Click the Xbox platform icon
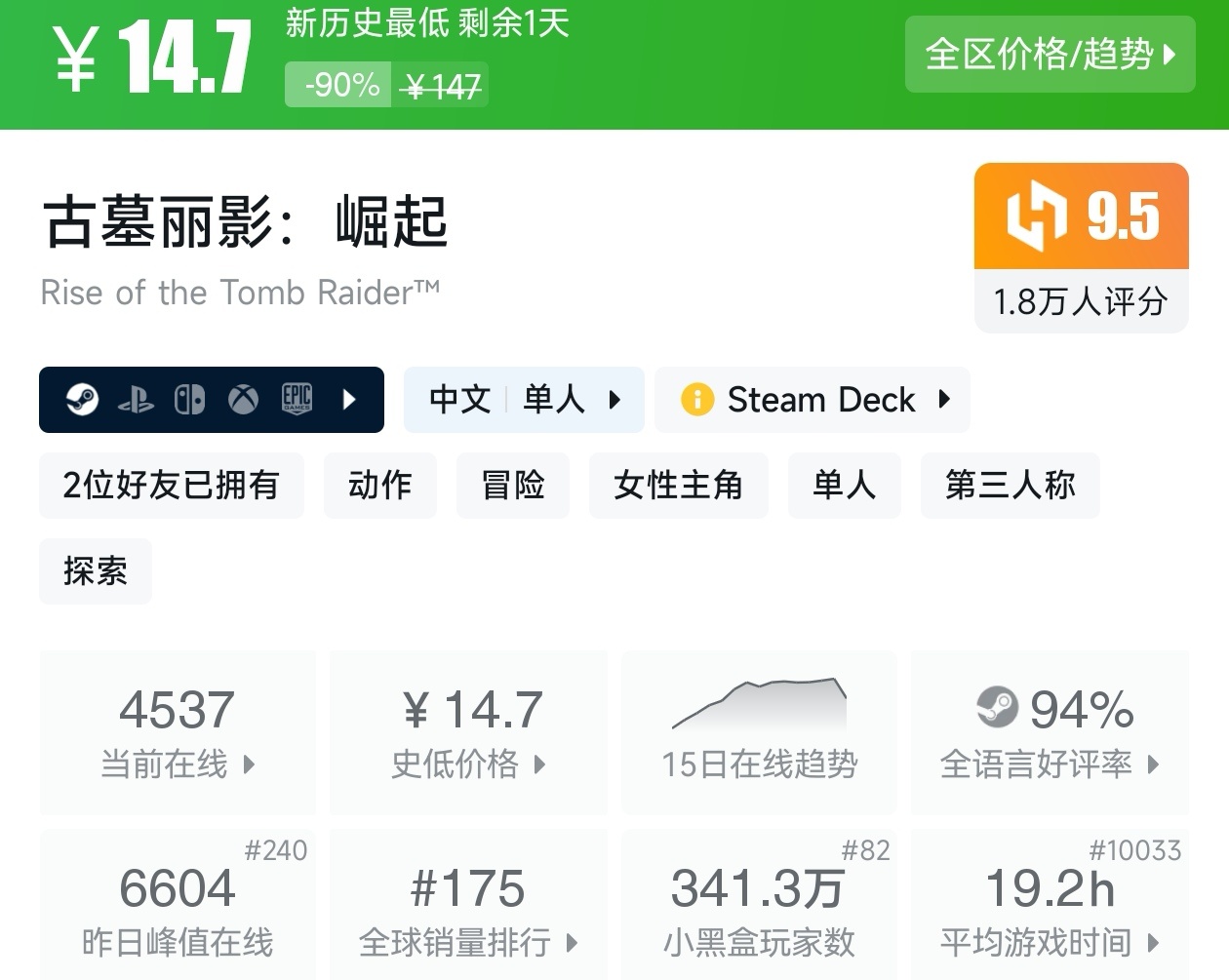Viewport: 1229px width, 980px height. coord(243,400)
